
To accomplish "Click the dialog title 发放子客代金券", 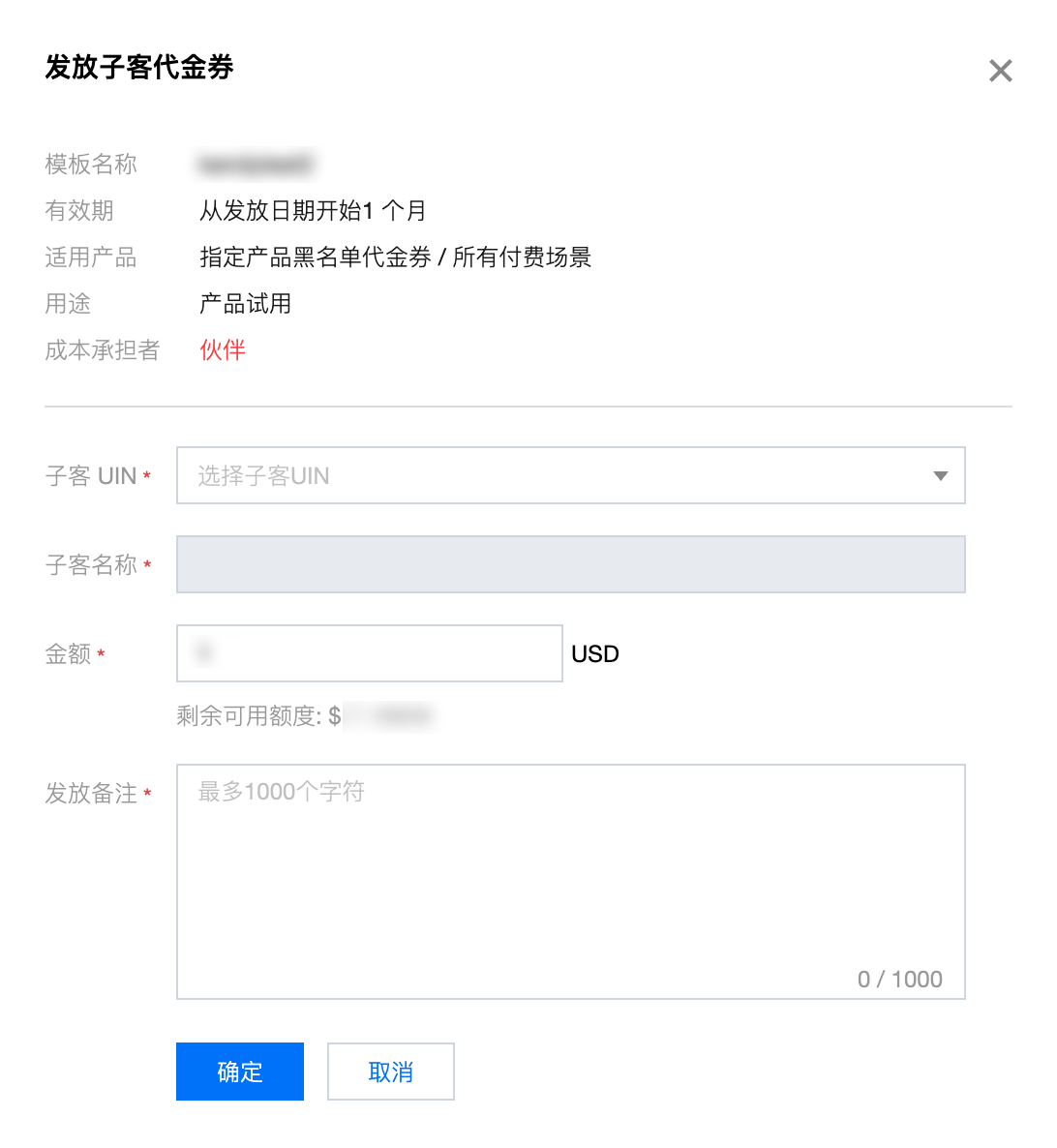I will click(x=139, y=68).
